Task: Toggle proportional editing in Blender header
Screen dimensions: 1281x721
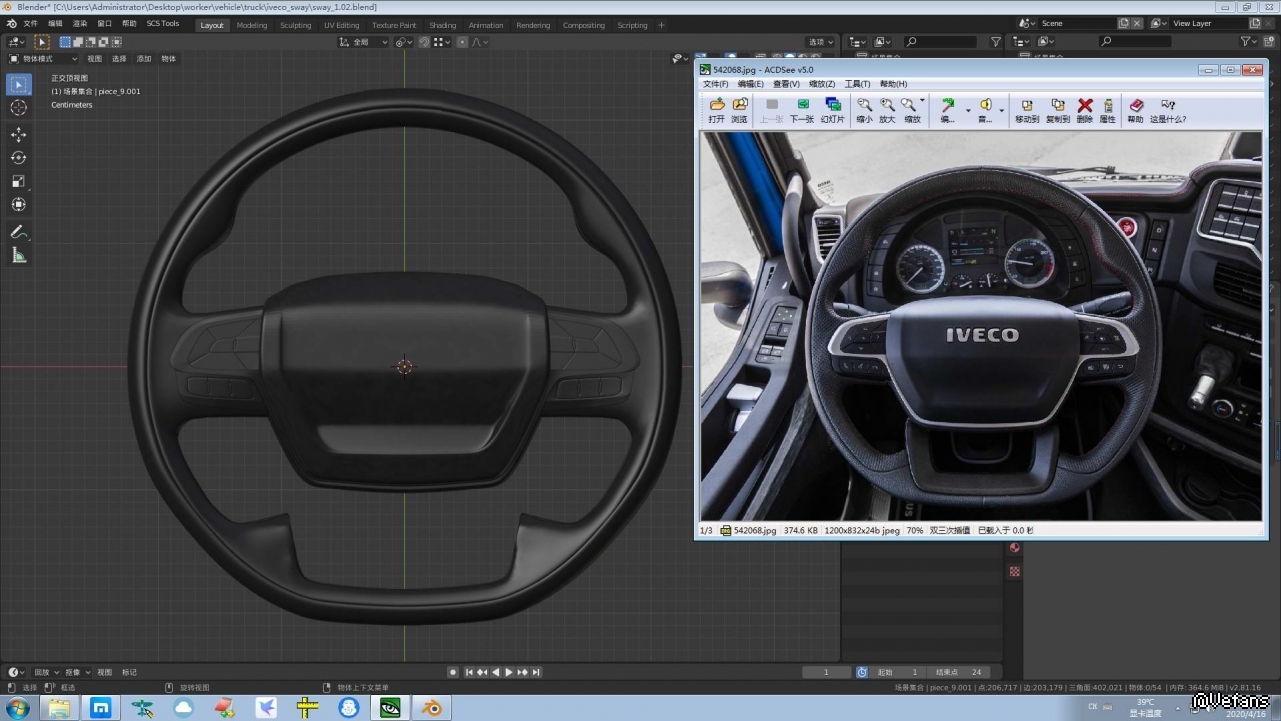Action: pyautogui.click(x=462, y=42)
